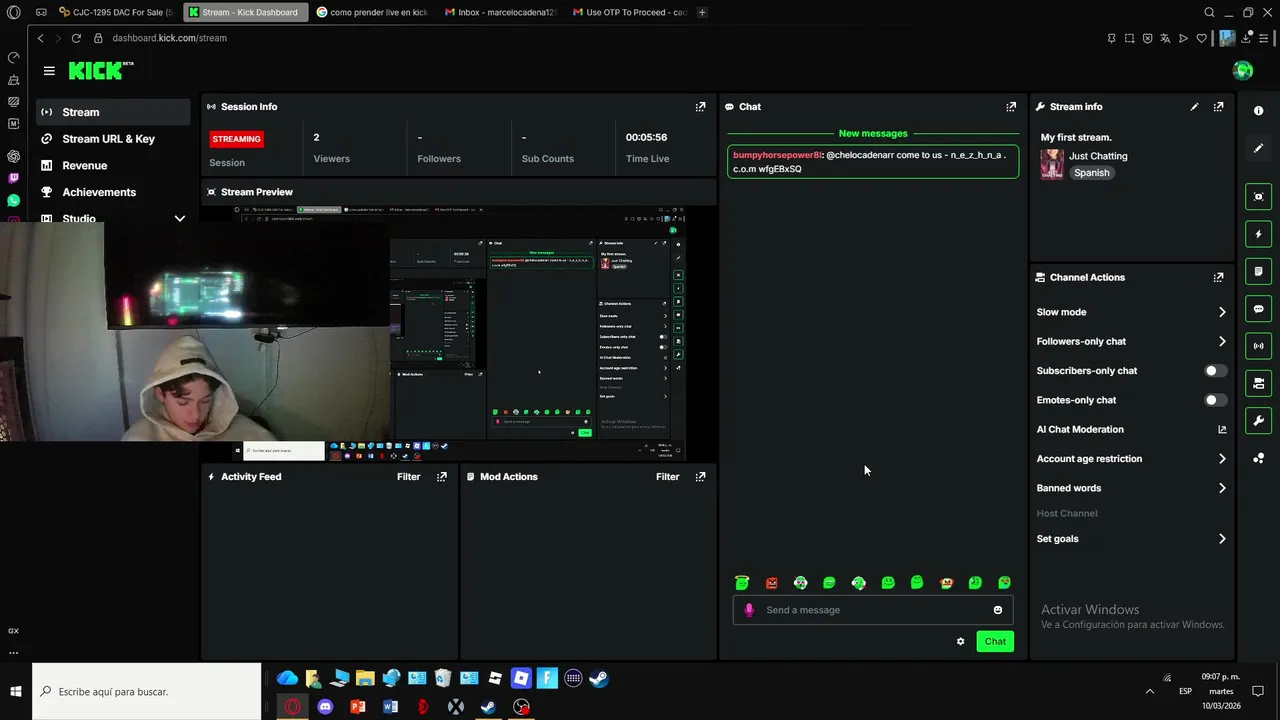Enable Emotes-only chat toggle
Viewport: 1280px width, 720px height.
(x=1215, y=400)
